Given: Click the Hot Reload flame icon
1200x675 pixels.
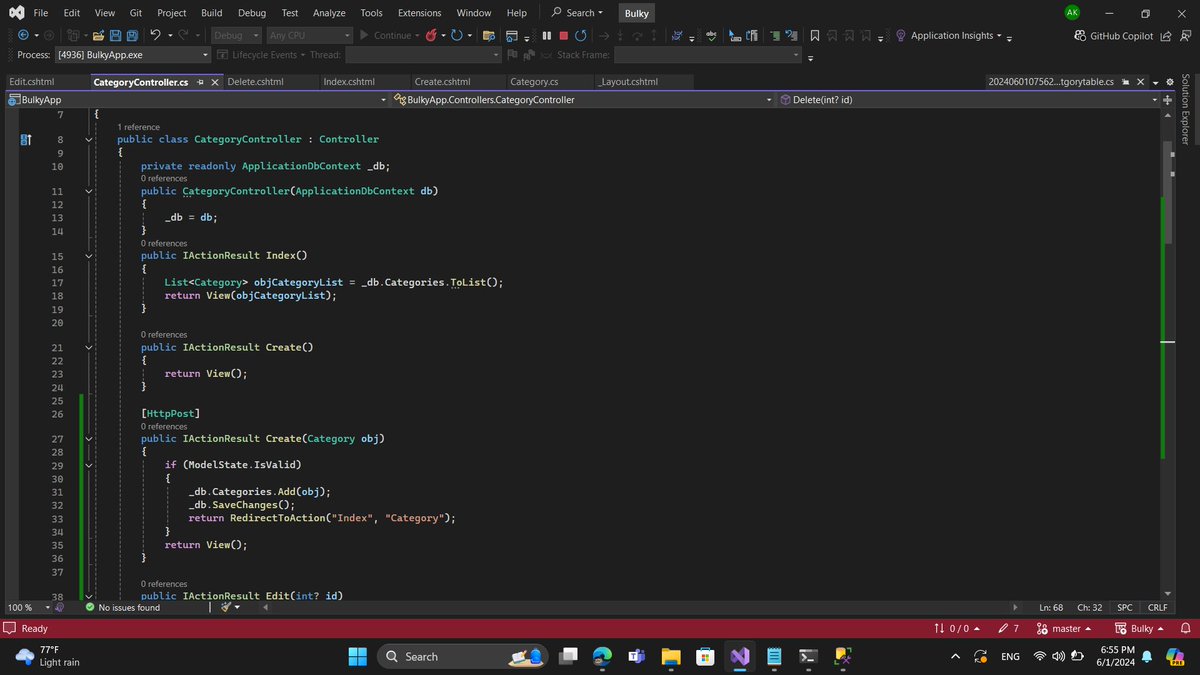Looking at the screenshot, I should (431, 35).
